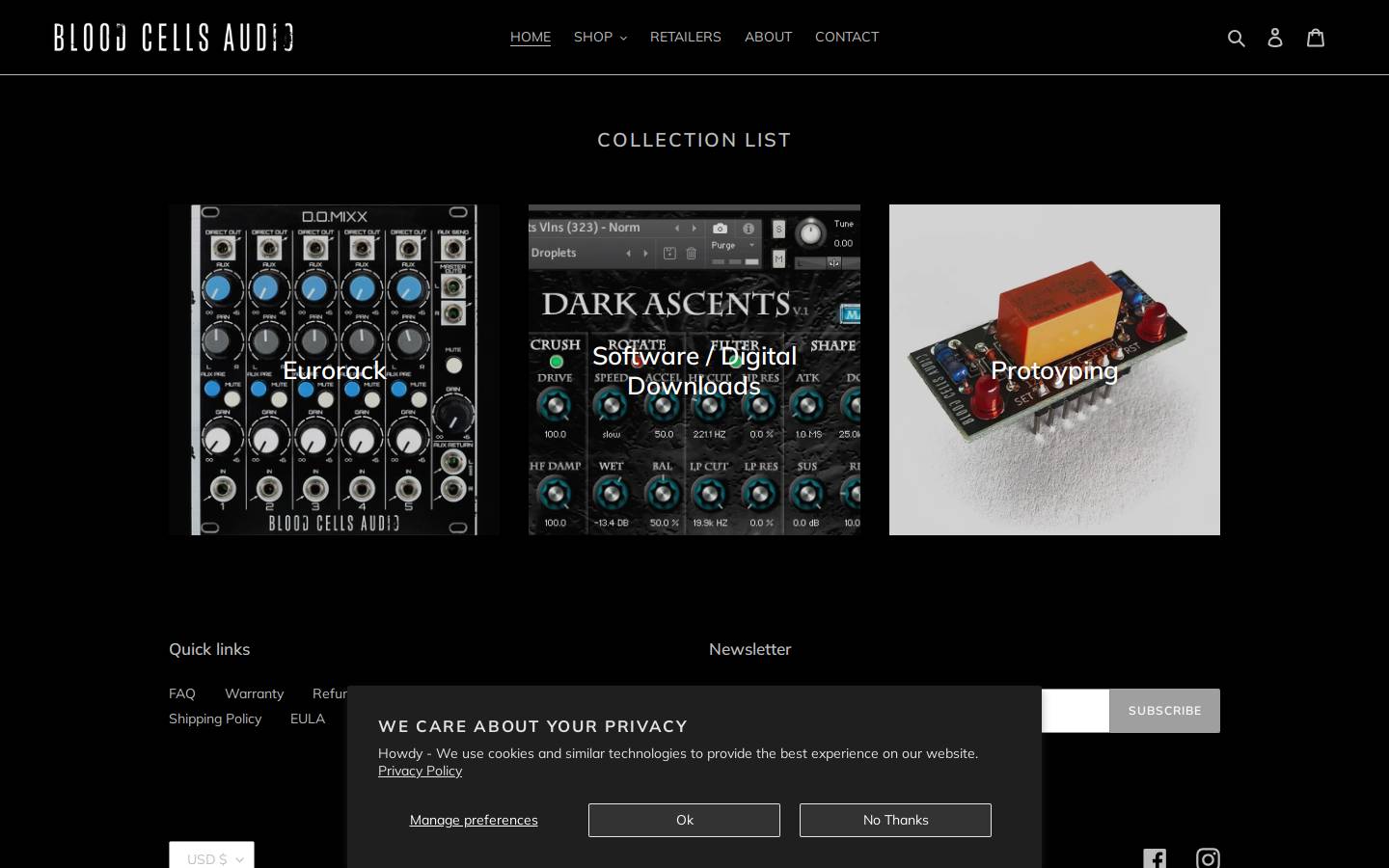This screenshot has width=1389, height=868.
Task: Open the RETAILERS menu item
Action: coord(685,37)
